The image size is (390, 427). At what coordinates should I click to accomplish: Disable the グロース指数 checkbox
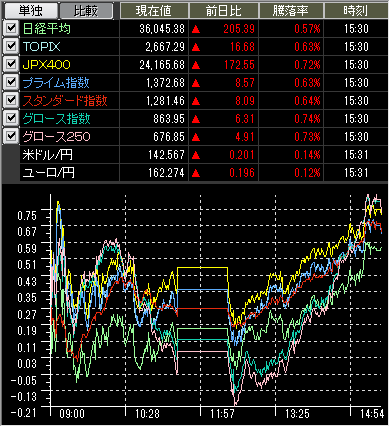tap(11, 118)
